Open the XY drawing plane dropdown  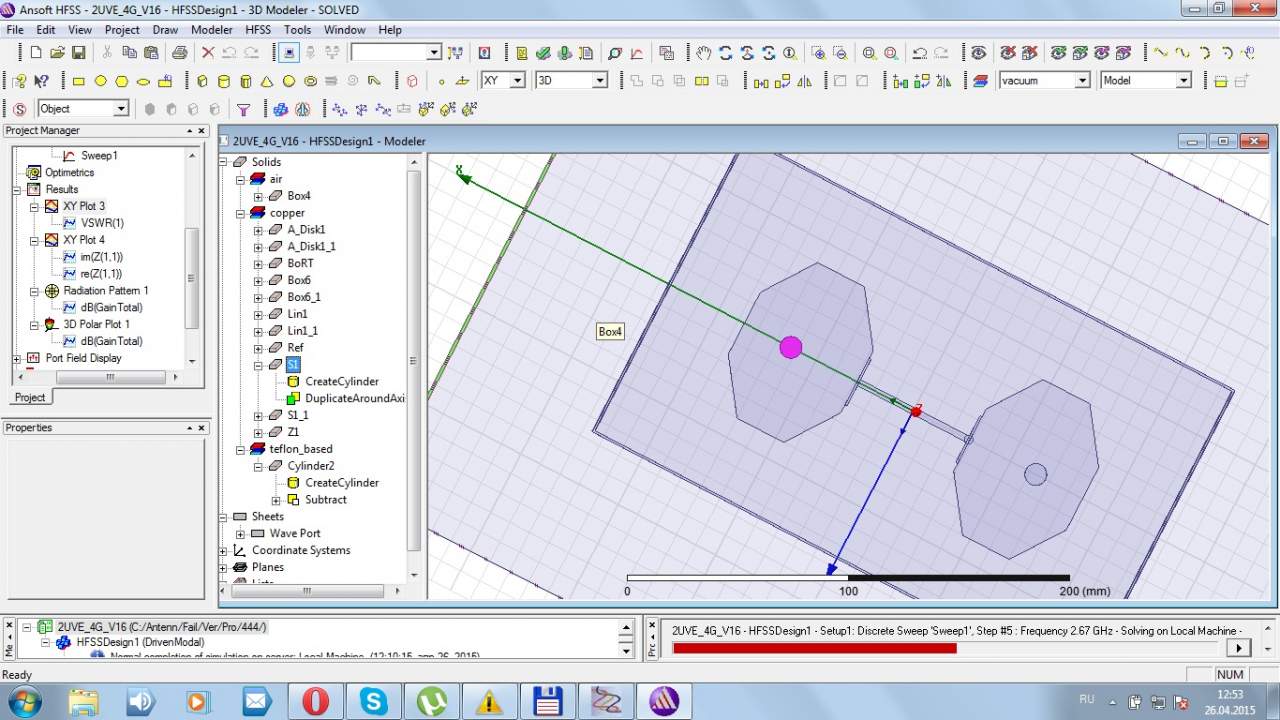click(x=517, y=81)
